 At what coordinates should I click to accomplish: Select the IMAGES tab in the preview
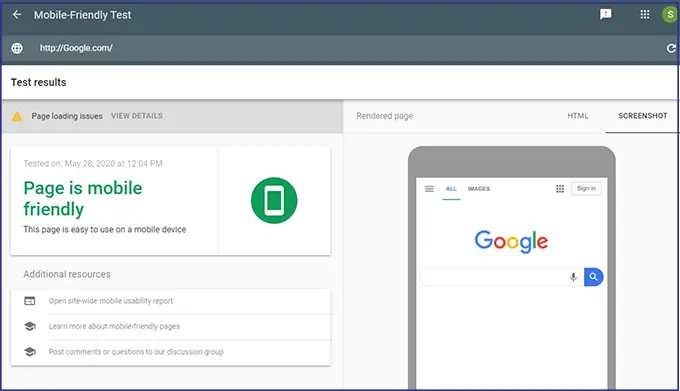click(479, 189)
